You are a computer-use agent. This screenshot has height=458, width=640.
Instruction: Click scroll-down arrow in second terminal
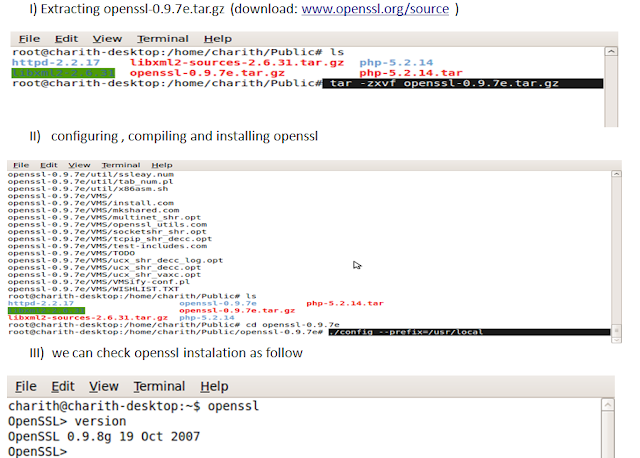click(x=616, y=340)
